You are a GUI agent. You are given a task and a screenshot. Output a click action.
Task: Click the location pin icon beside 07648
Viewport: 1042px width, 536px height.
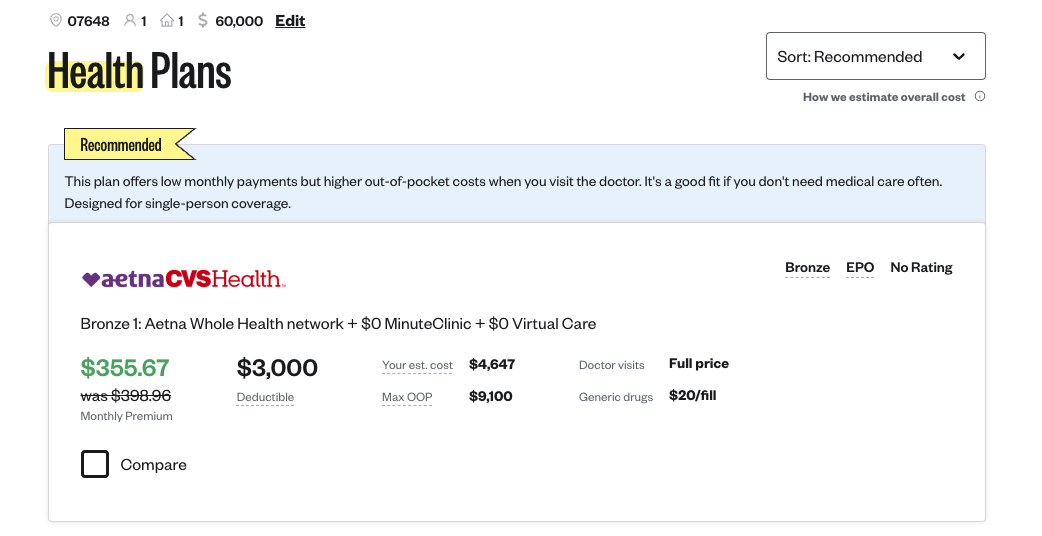coord(56,21)
